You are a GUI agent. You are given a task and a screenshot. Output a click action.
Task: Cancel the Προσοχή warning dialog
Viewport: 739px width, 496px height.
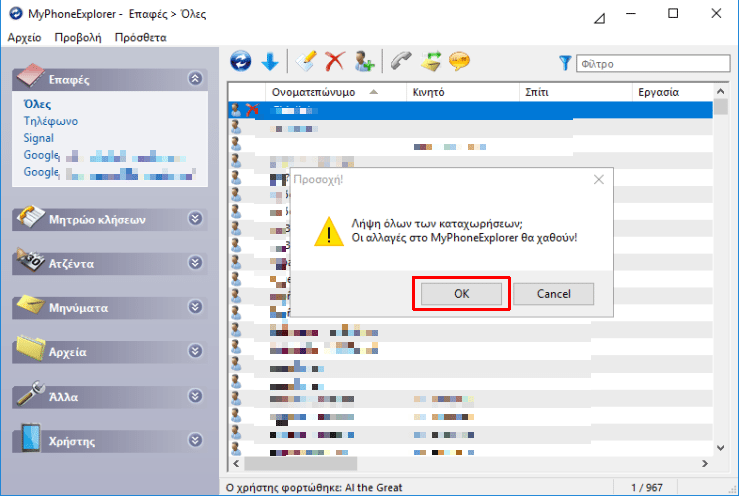click(x=553, y=294)
